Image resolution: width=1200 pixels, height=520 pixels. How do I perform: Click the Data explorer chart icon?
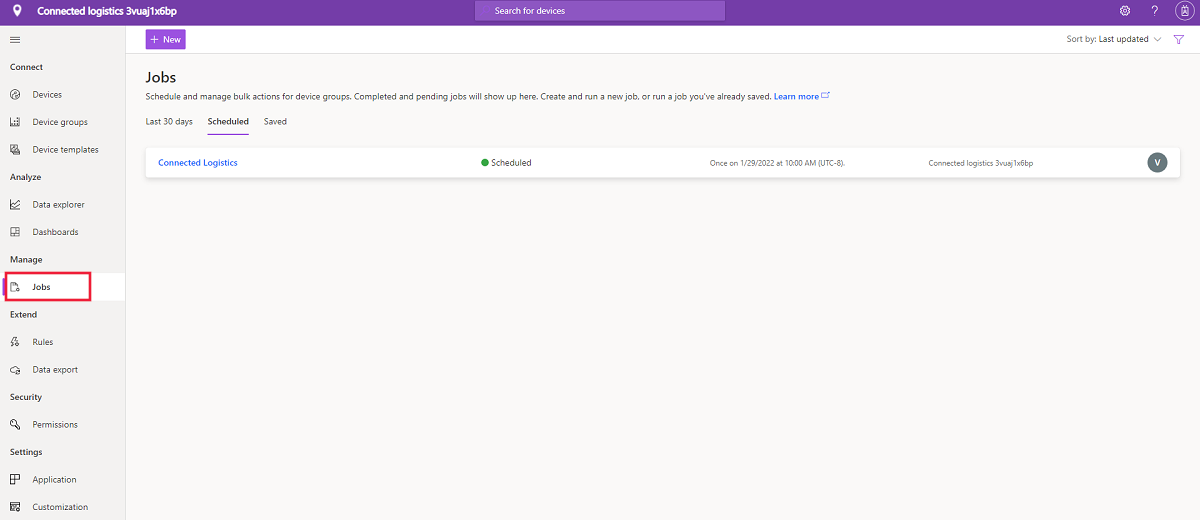15,205
